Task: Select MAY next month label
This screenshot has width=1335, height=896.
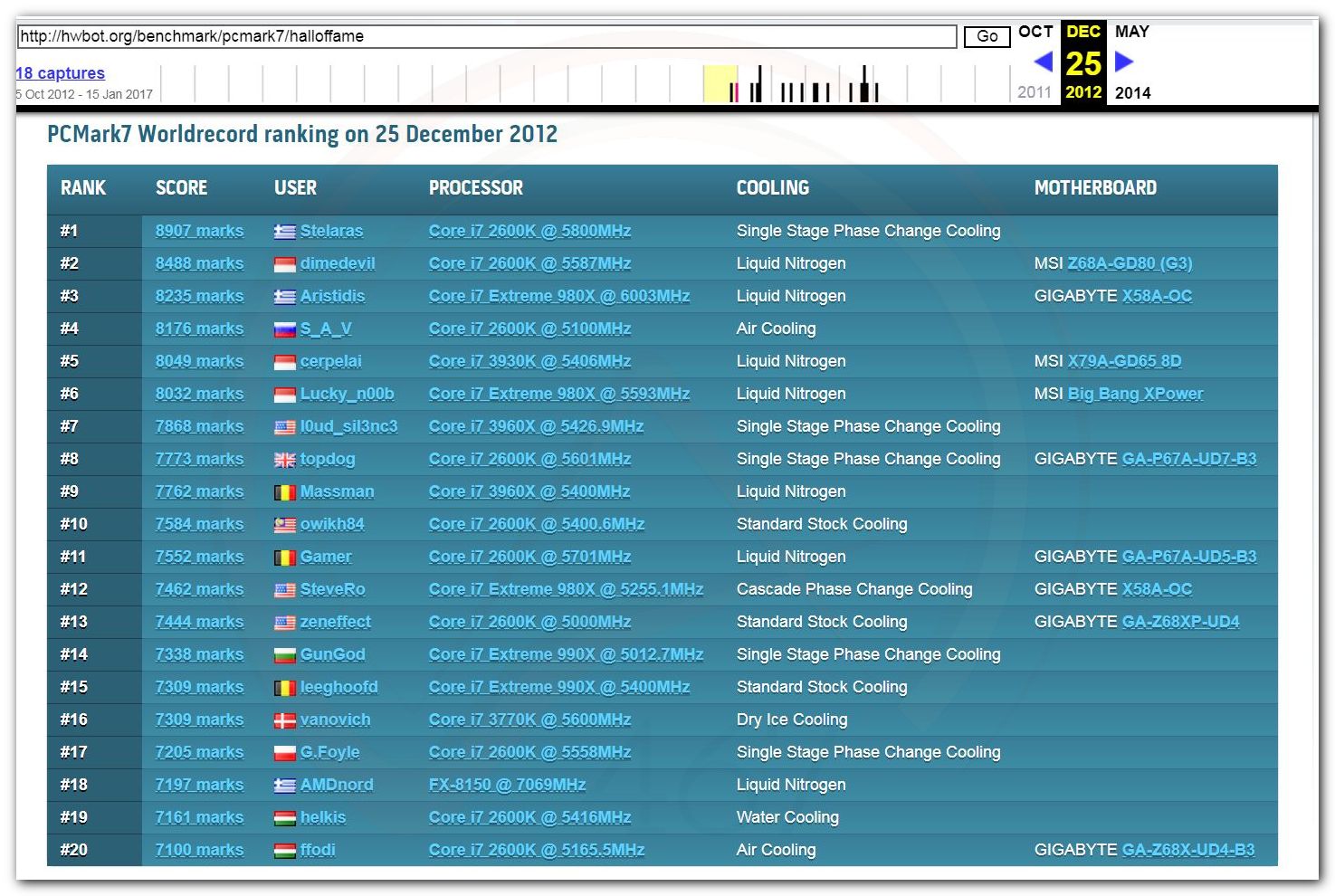Action: click(1132, 32)
